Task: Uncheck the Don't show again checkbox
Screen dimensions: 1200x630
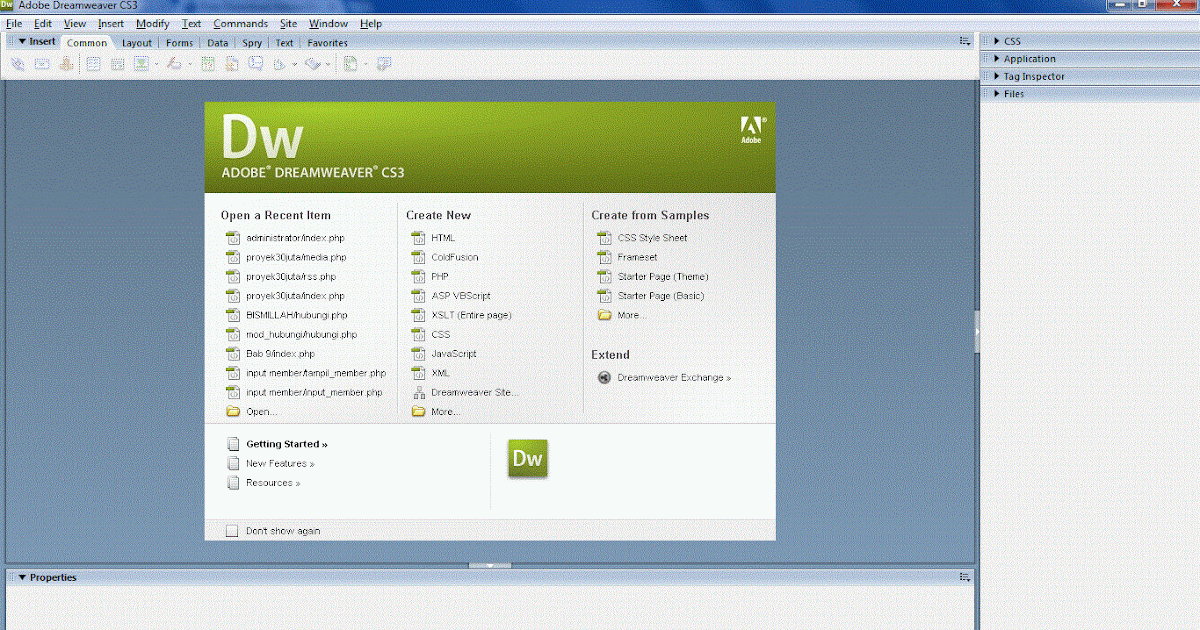Action: pyautogui.click(x=232, y=531)
